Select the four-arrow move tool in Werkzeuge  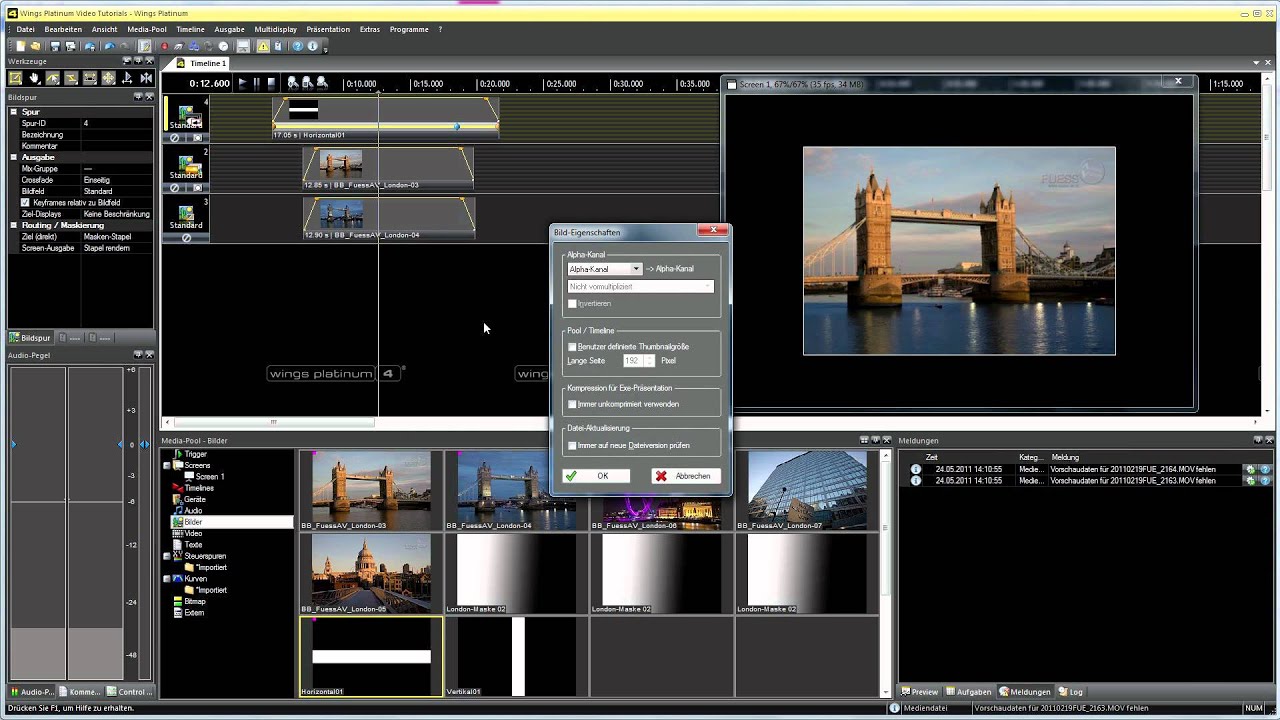pyautogui.click(x=109, y=78)
